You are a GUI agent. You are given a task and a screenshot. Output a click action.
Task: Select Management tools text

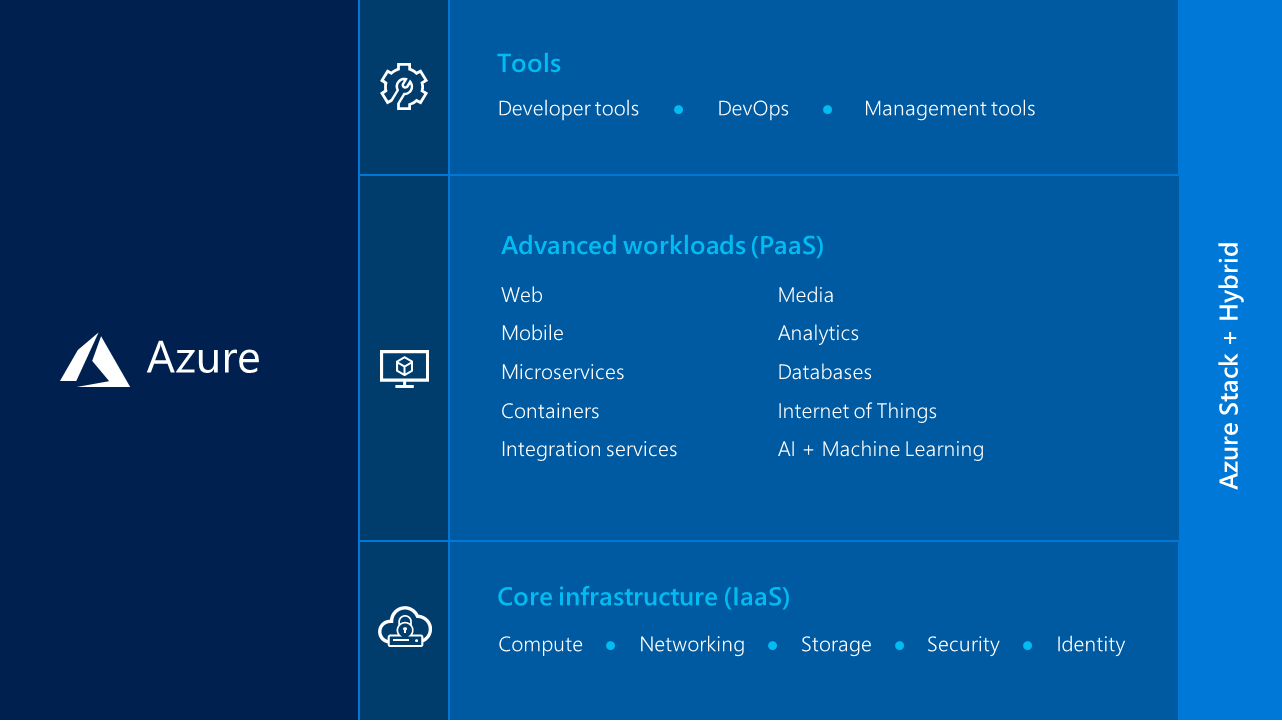click(x=949, y=108)
